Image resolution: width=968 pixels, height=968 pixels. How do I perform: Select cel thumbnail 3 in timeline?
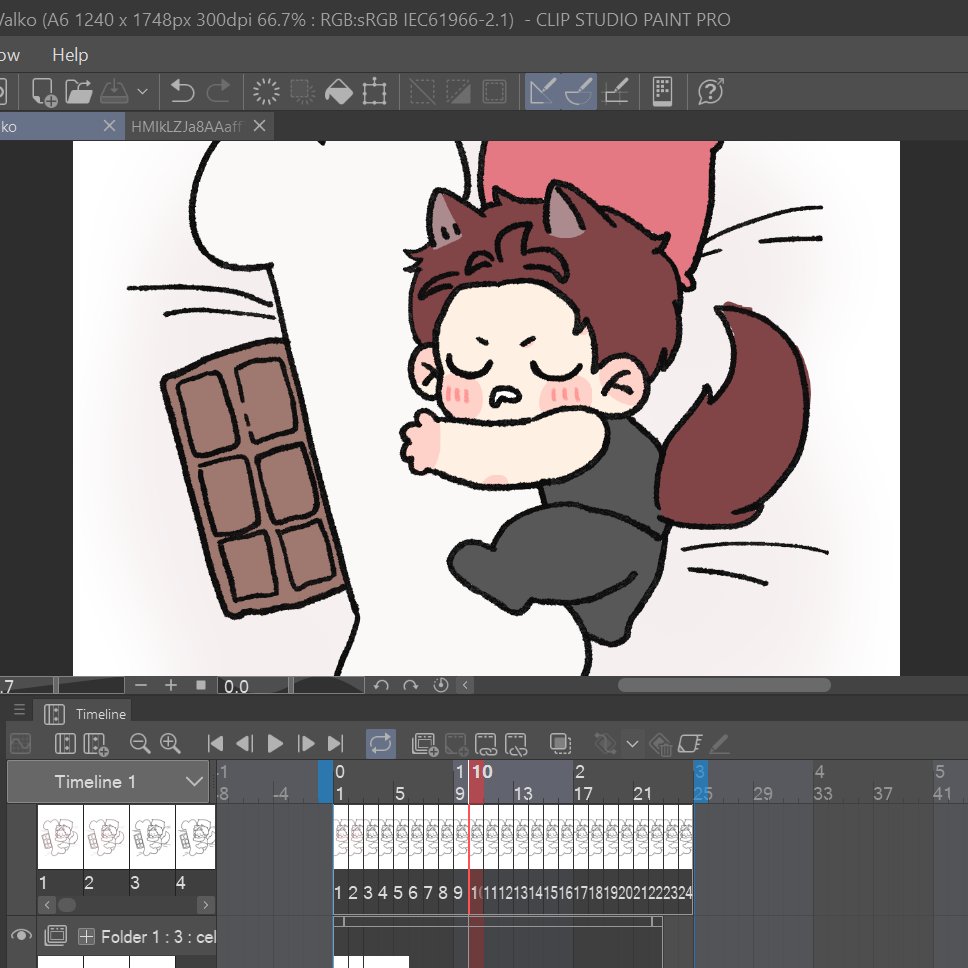(152, 837)
